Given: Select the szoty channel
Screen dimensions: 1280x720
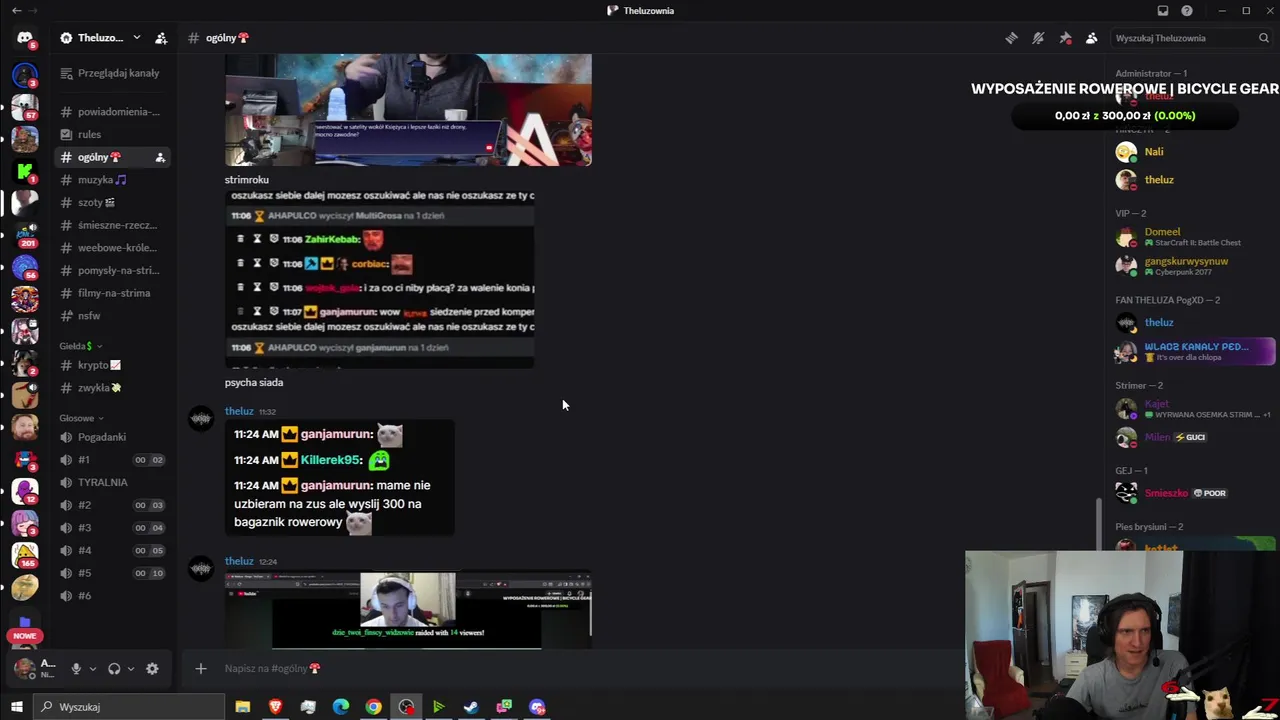Looking at the screenshot, I should pyautogui.click(x=112, y=202).
